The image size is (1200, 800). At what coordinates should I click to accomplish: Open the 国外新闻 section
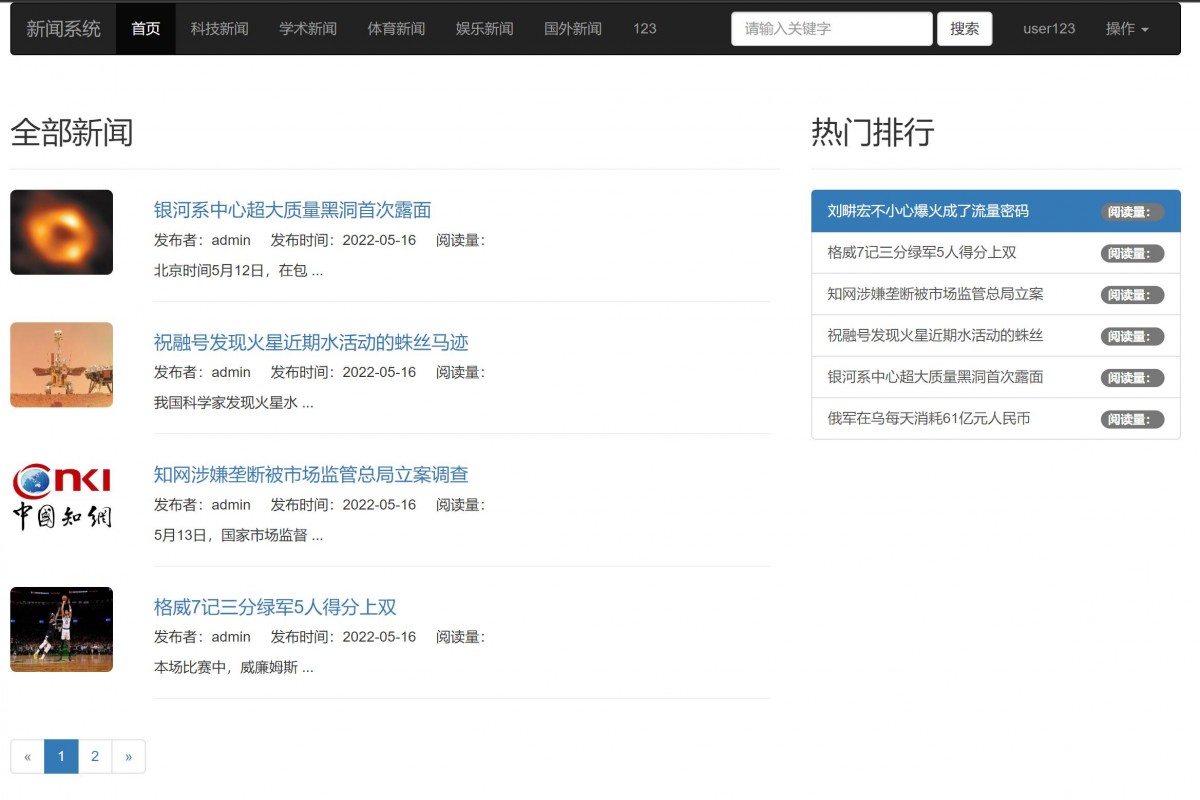coord(571,29)
